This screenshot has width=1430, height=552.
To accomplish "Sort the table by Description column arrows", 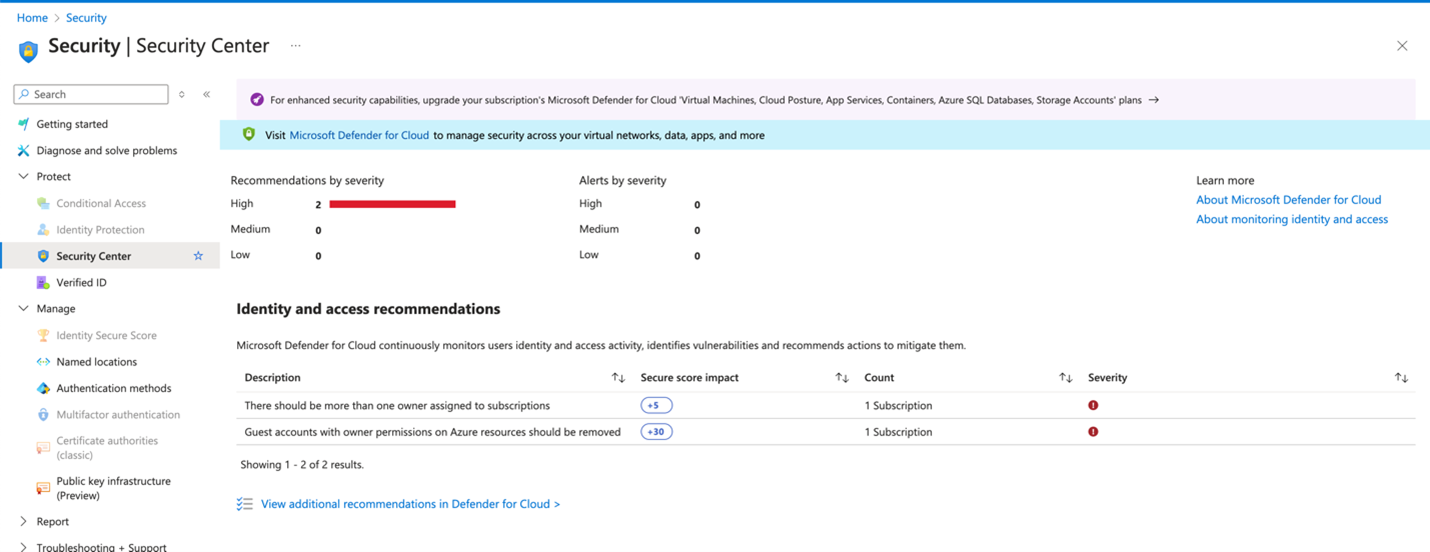I will (x=618, y=378).
